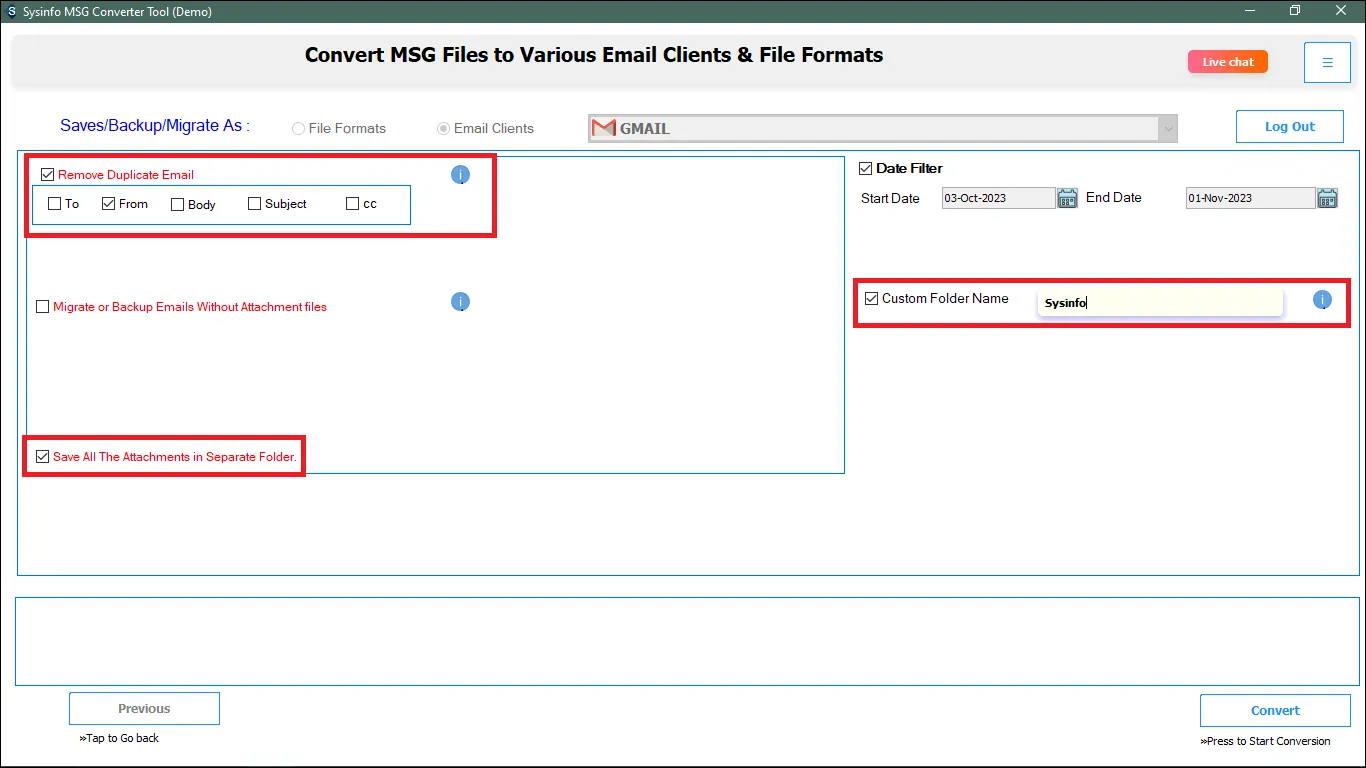Click the Sysinfo app icon in title bar
The image size is (1366, 768).
pyautogui.click(x=11, y=11)
